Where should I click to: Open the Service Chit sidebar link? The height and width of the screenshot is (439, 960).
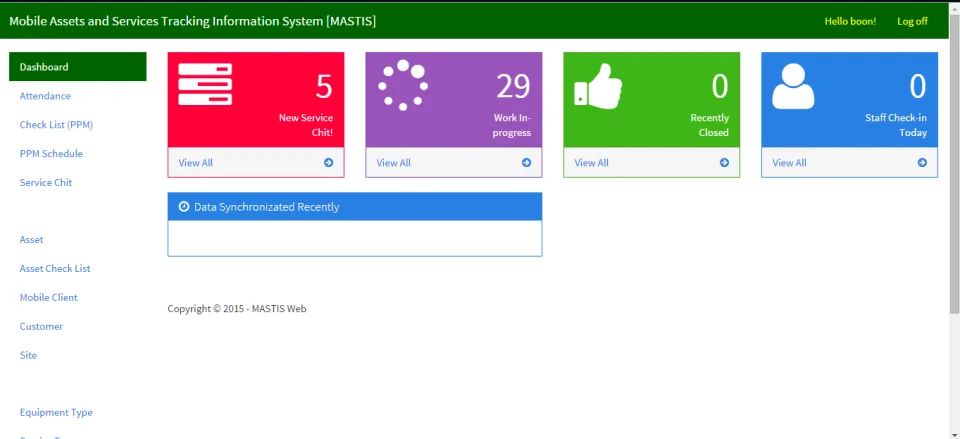point(46,182)
